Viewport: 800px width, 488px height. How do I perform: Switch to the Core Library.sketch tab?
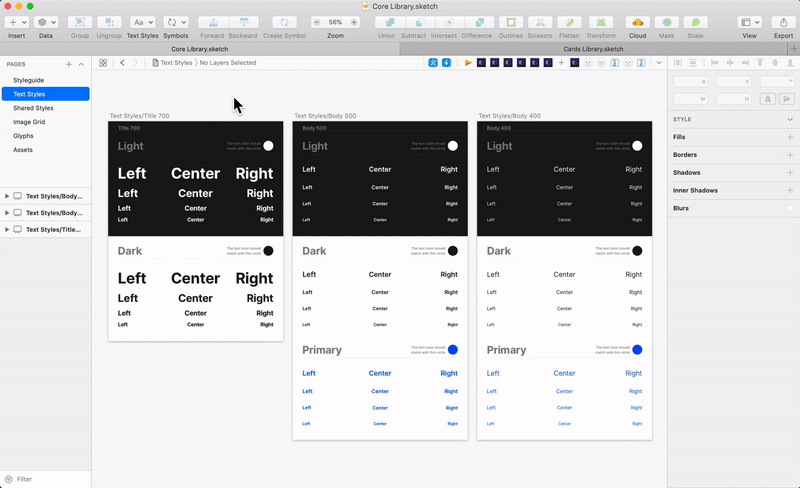(x=199, y=49)
